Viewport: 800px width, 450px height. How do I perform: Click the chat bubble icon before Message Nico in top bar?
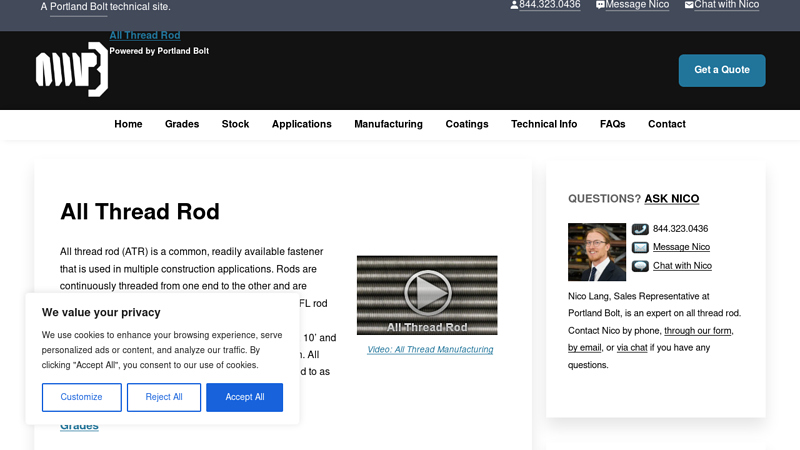(x=600, y=5)
